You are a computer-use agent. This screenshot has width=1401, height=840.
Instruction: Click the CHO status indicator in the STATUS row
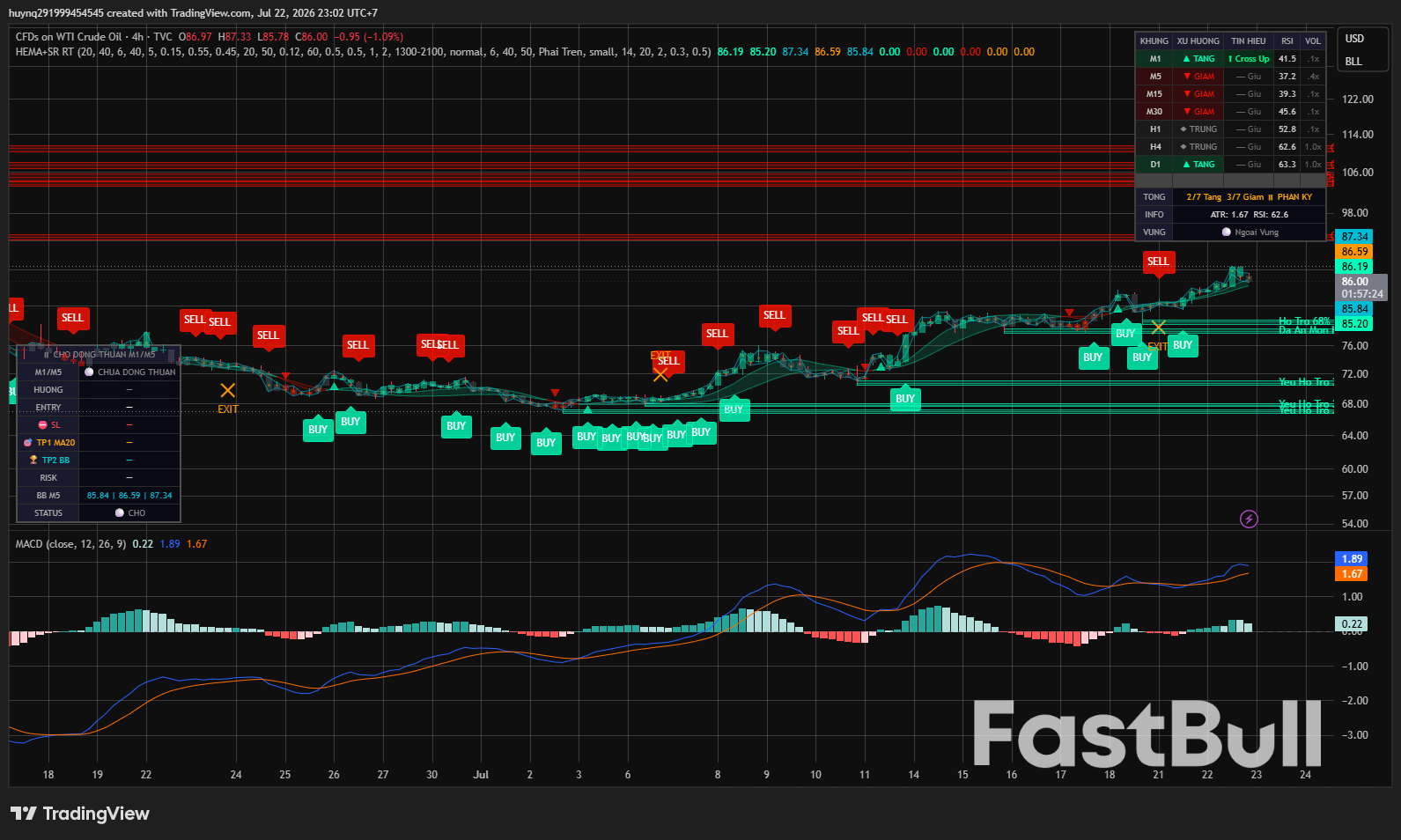129,513
